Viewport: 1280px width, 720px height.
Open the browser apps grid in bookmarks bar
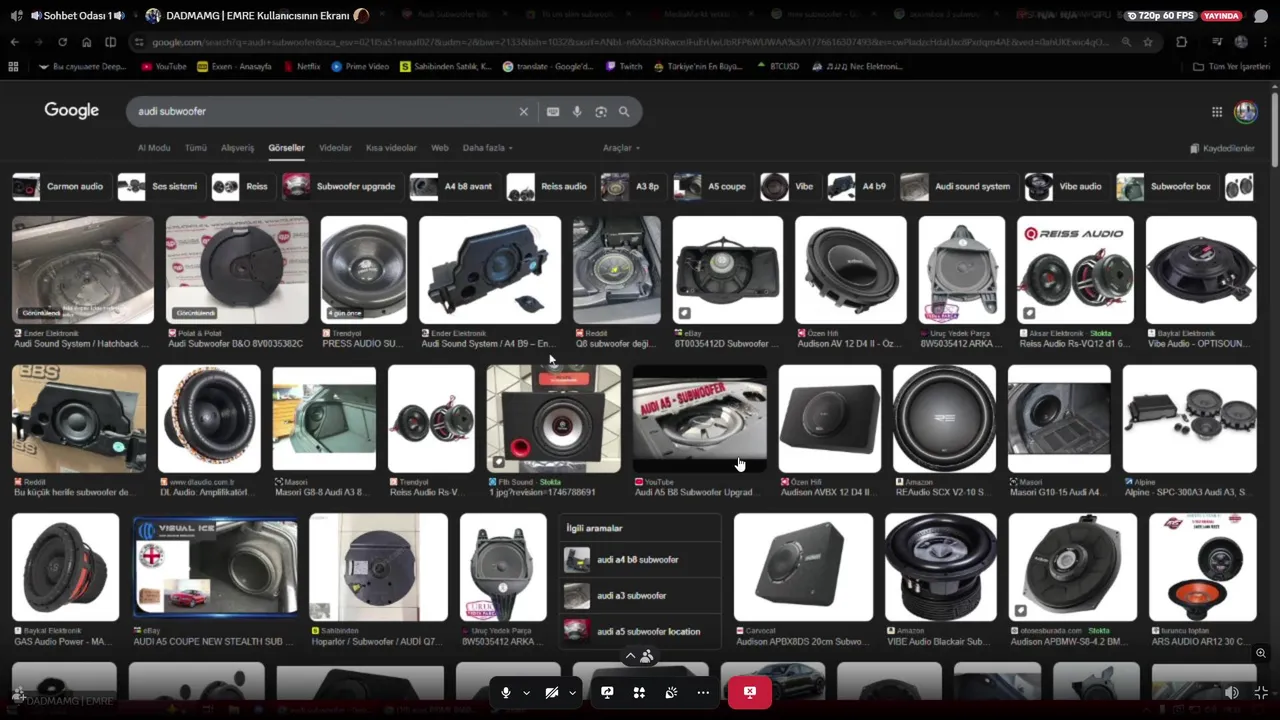coord(13,66)
